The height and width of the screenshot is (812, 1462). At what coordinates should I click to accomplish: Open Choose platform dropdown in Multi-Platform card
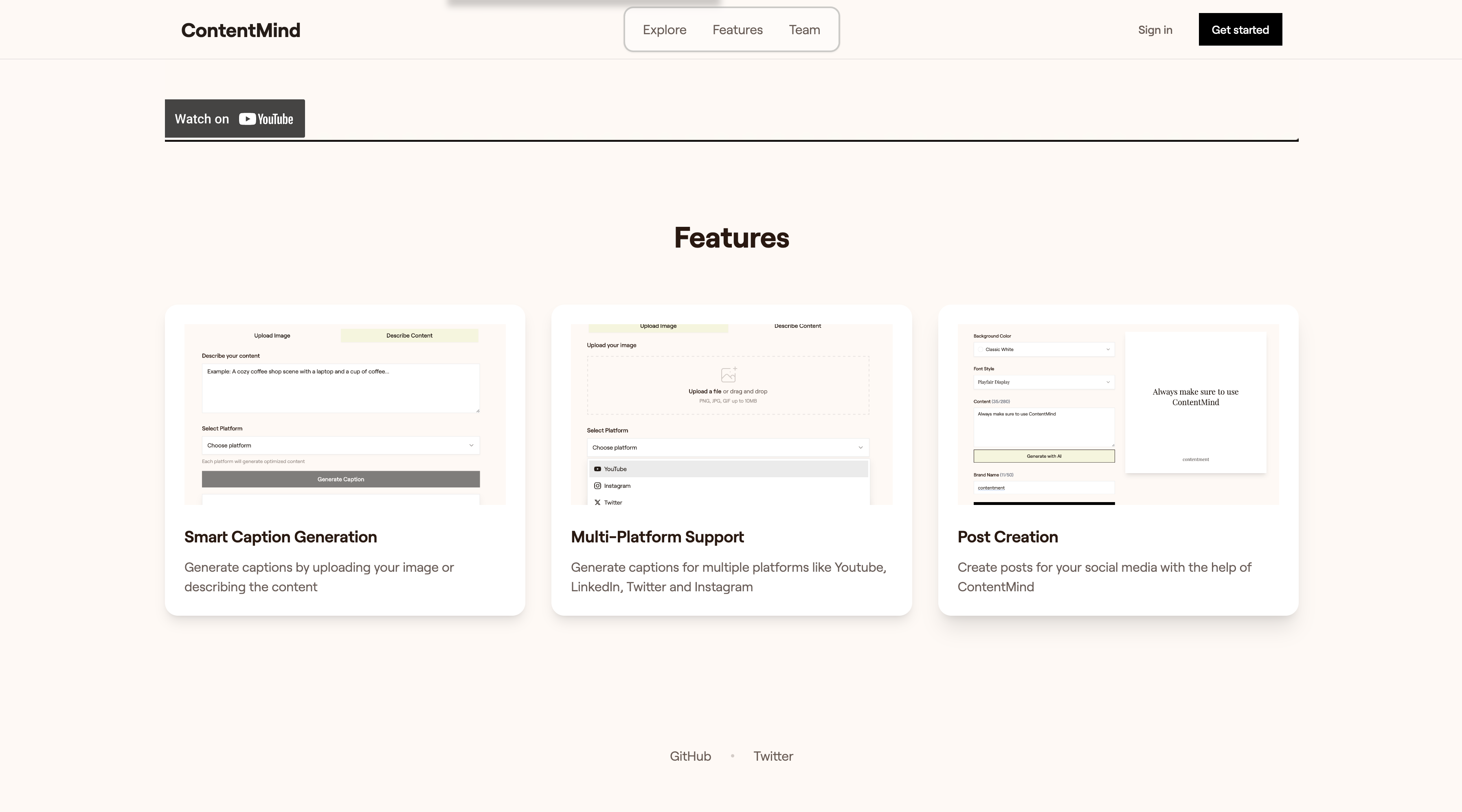pyautogui.click(x=728, y=448)
